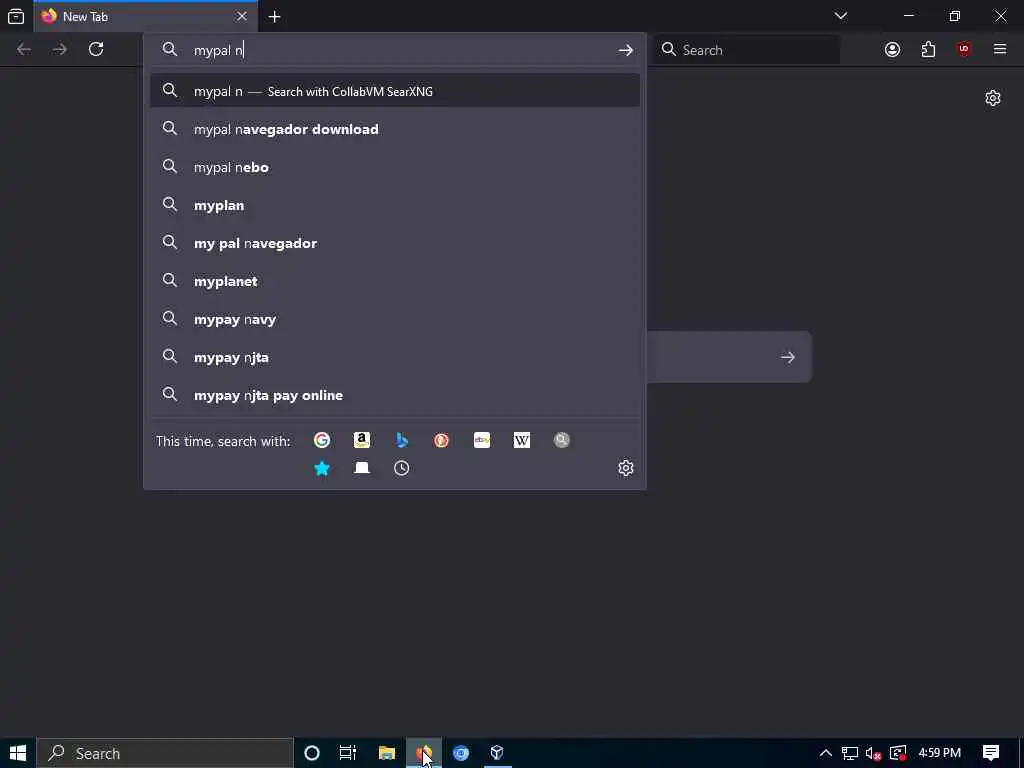Search this time with Google
Image resolution: width=1024 pixels, height=768 pixels.
(x=321, y=440)
